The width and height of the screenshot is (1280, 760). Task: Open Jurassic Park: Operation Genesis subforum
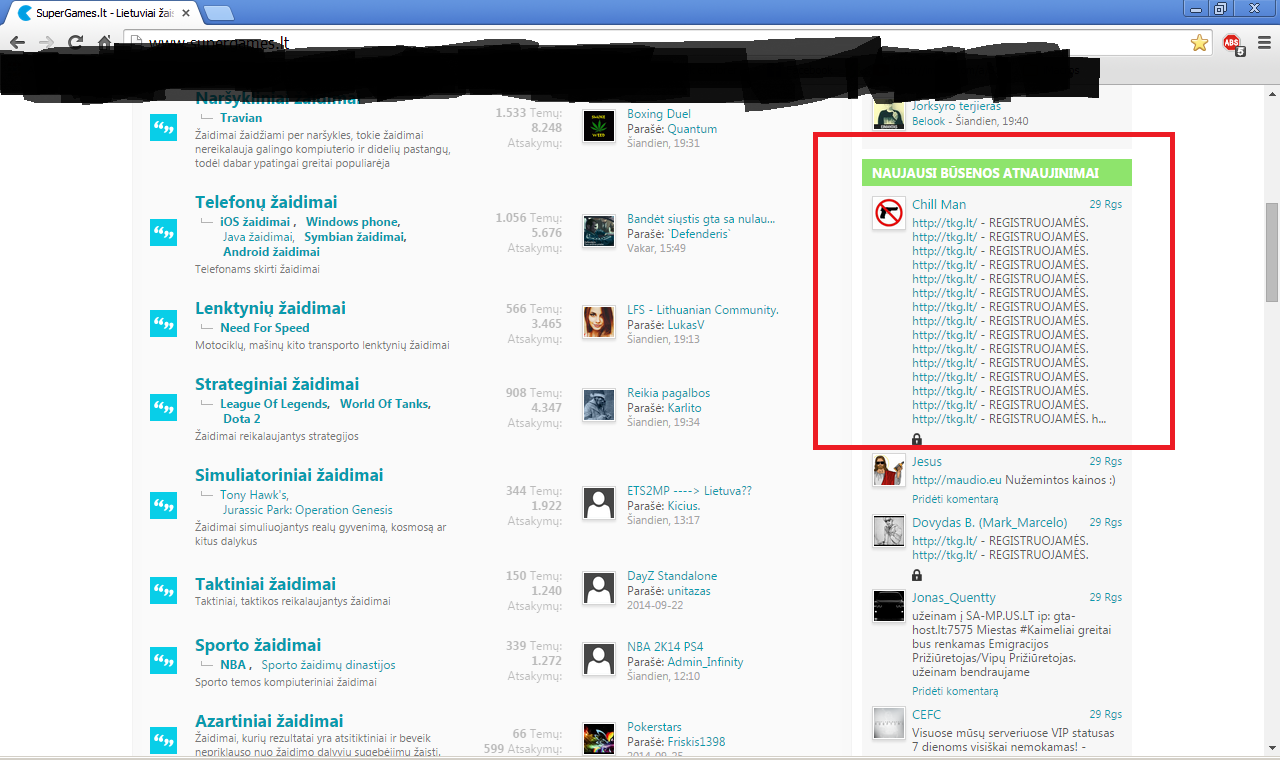307,510
